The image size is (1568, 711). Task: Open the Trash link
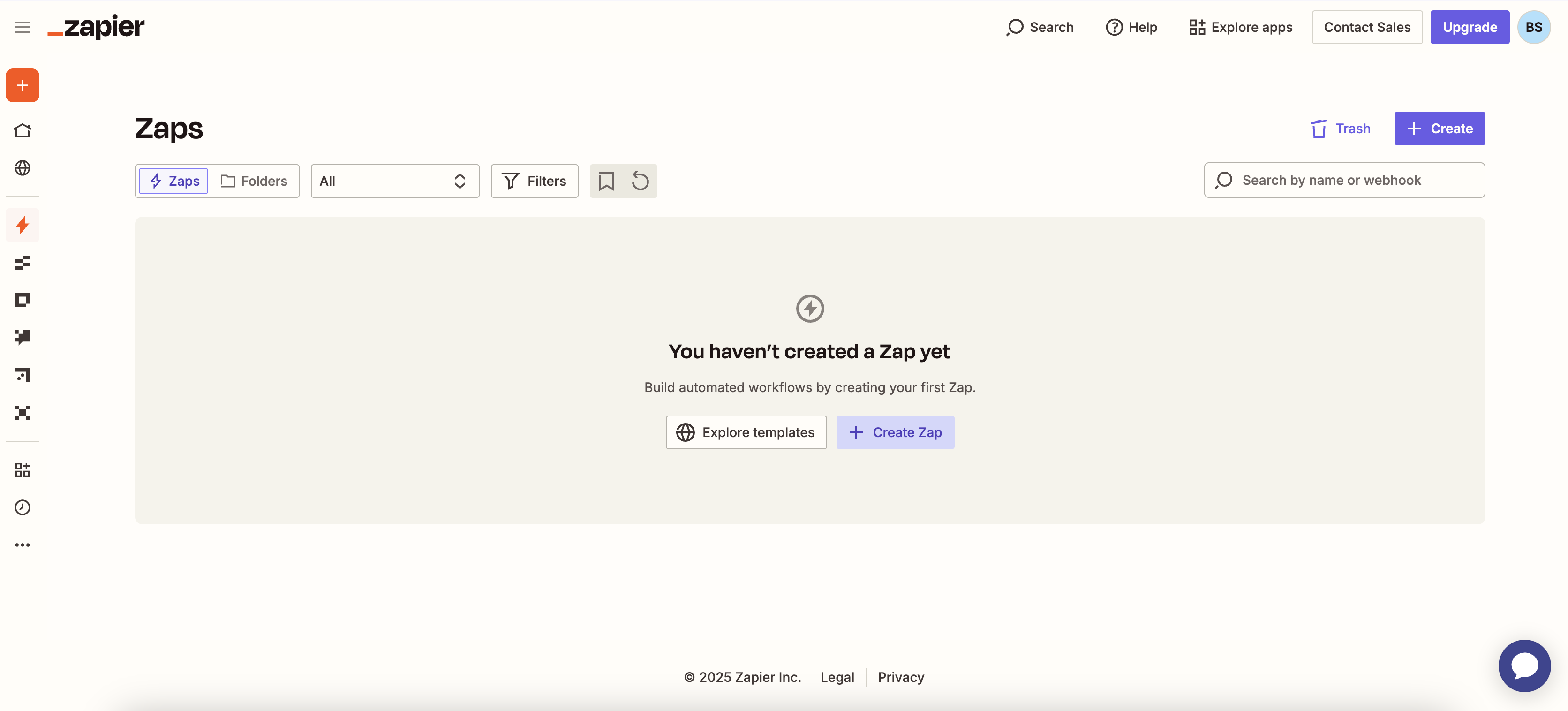pos(1341,129)
